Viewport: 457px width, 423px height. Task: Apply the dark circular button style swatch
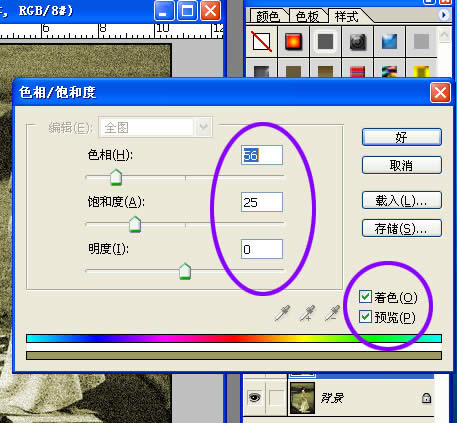point(357,42)
